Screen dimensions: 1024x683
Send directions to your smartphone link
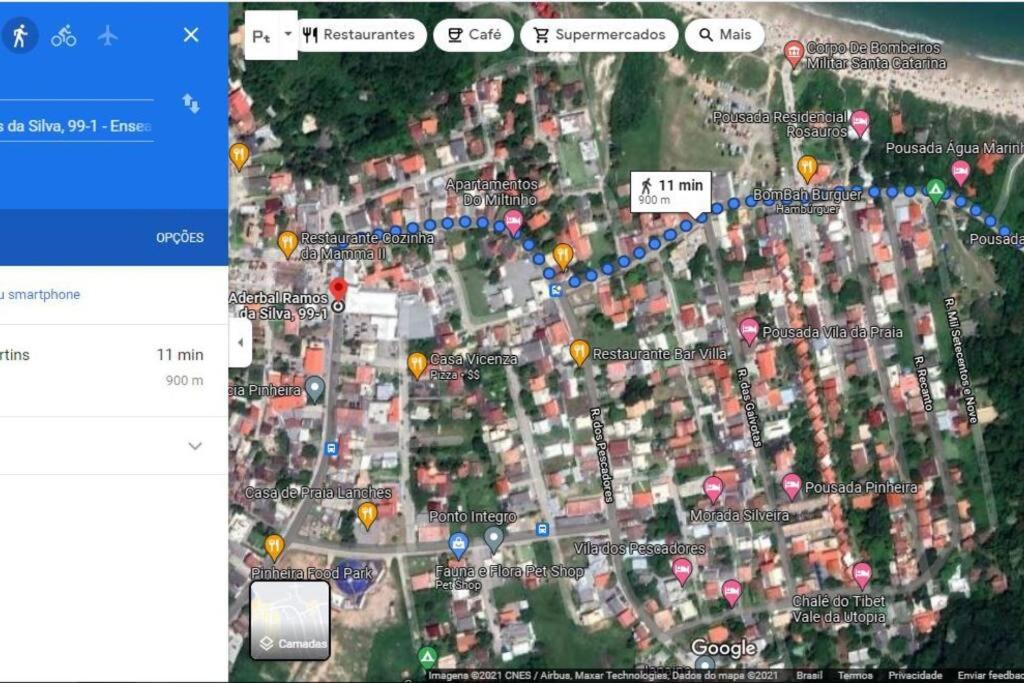click(x=40, y=294)
